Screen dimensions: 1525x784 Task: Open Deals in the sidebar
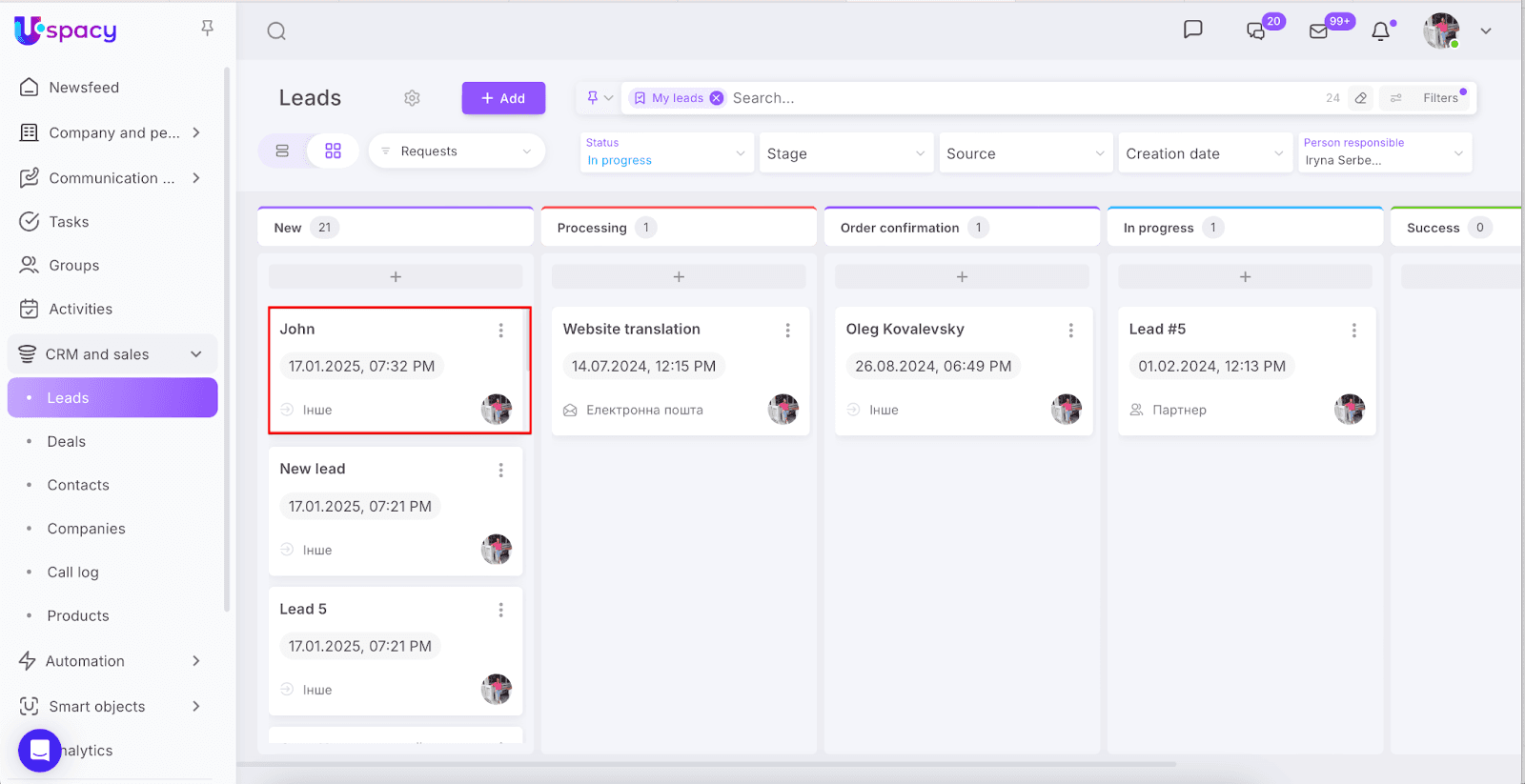[67, 442]
